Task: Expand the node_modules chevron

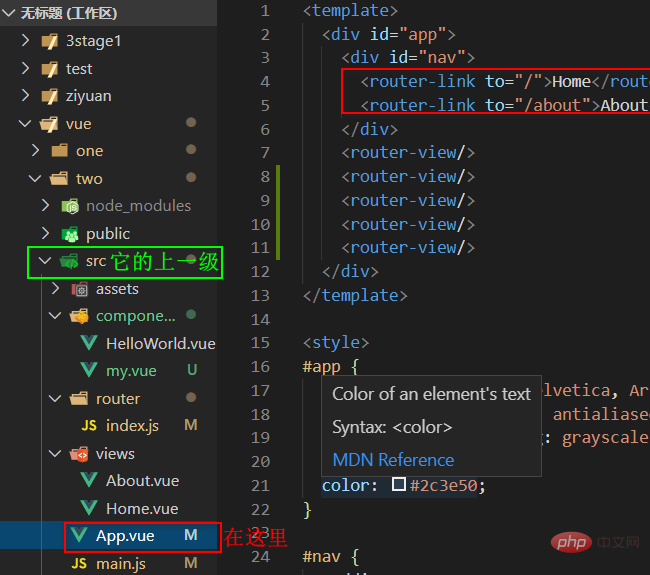Action: pyautogui.click(x=46, y=205)
